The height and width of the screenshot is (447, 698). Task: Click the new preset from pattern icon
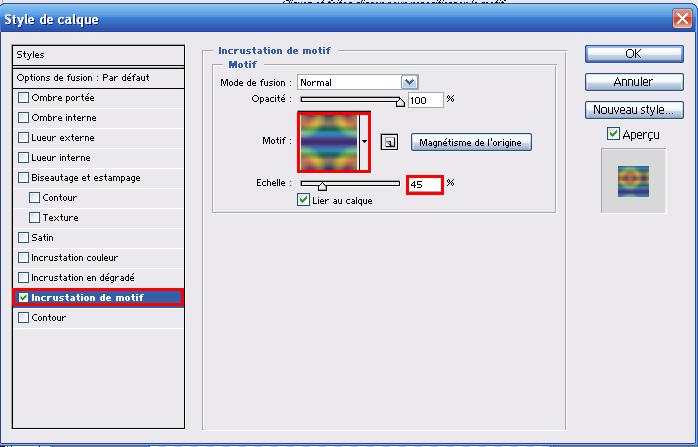point(390,142)
